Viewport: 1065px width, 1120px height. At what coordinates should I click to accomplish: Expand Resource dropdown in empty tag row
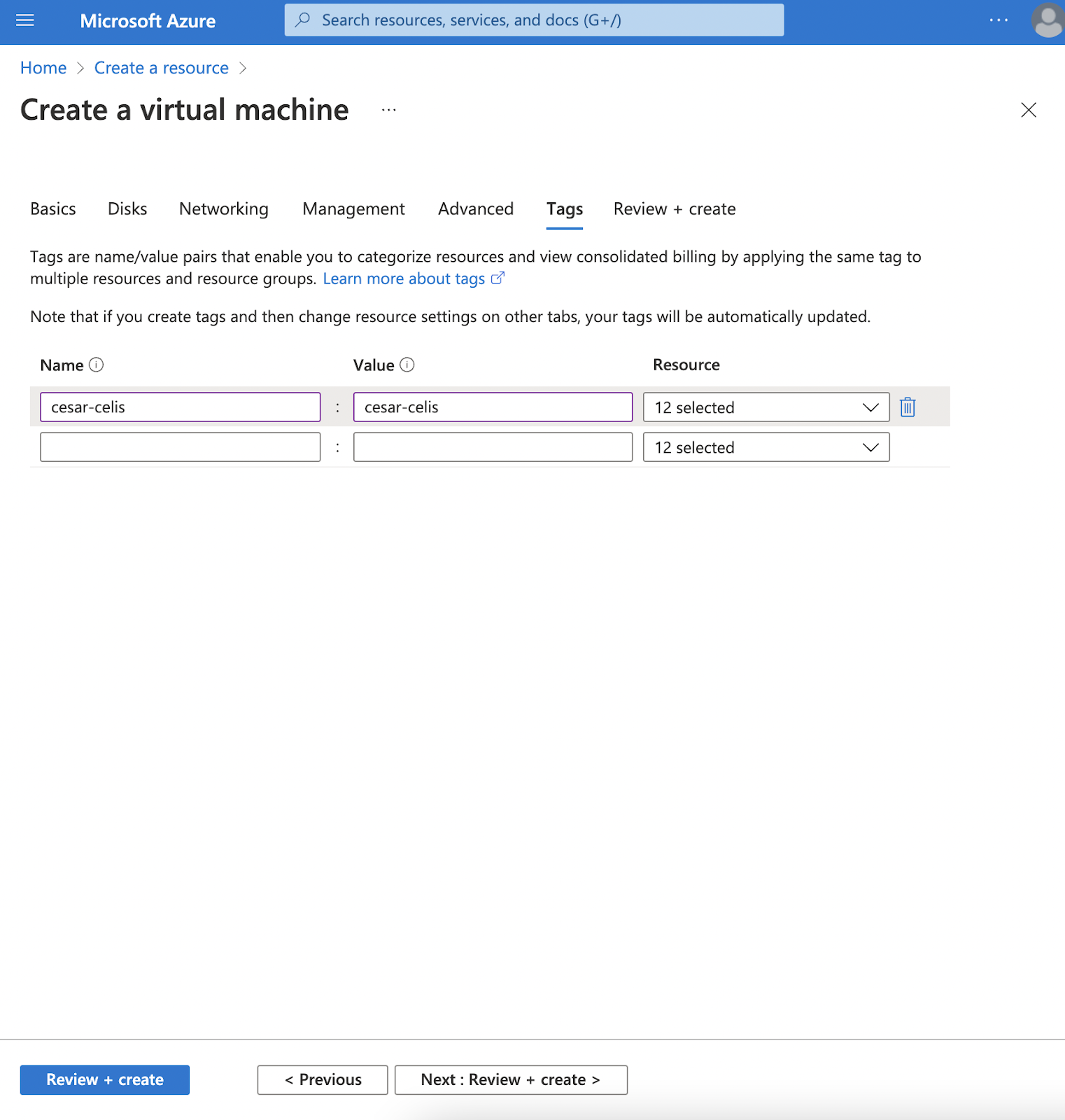(x=766, y=447)
